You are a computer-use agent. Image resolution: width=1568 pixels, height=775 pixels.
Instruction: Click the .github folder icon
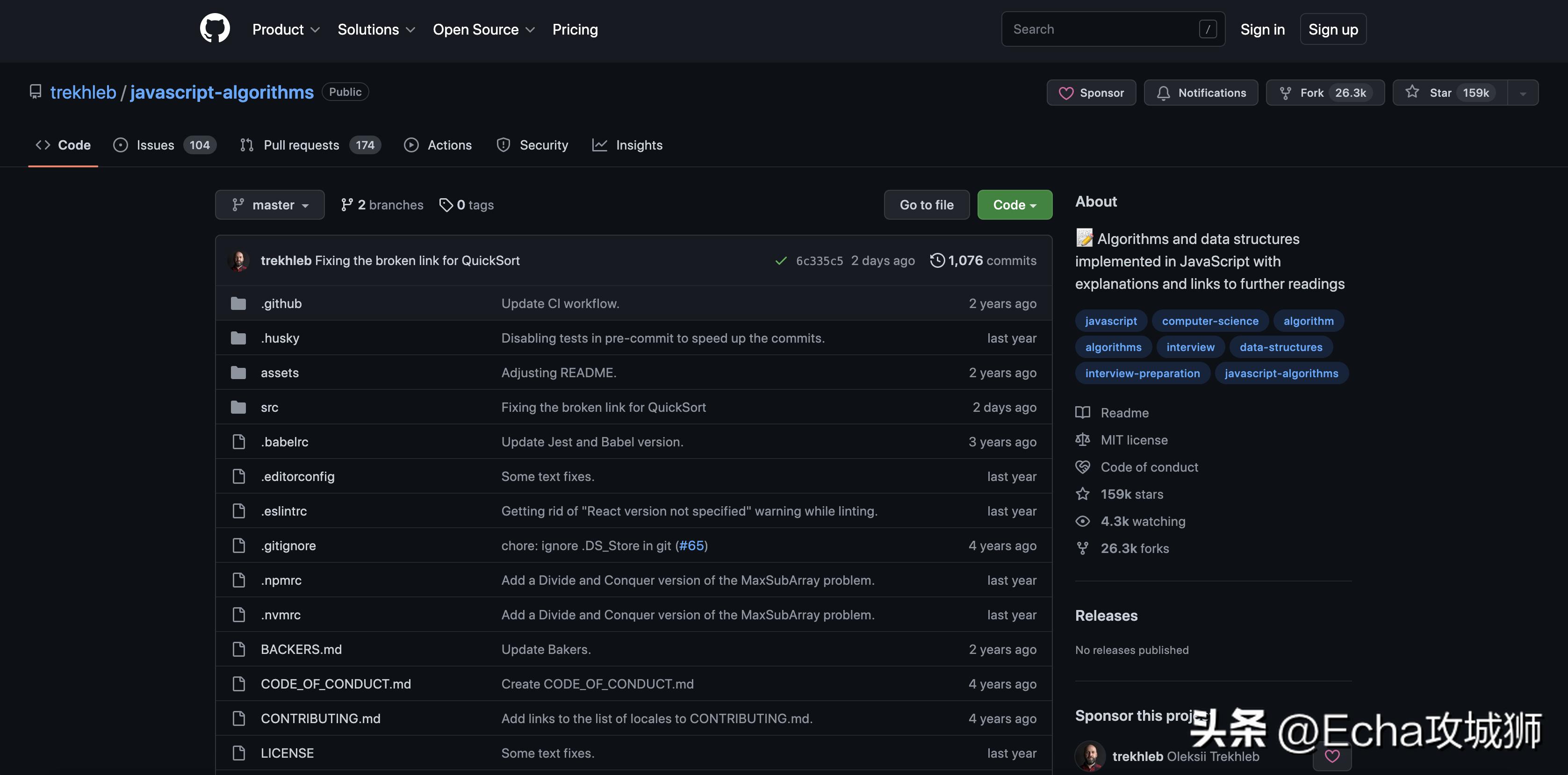tap(238, 304)
